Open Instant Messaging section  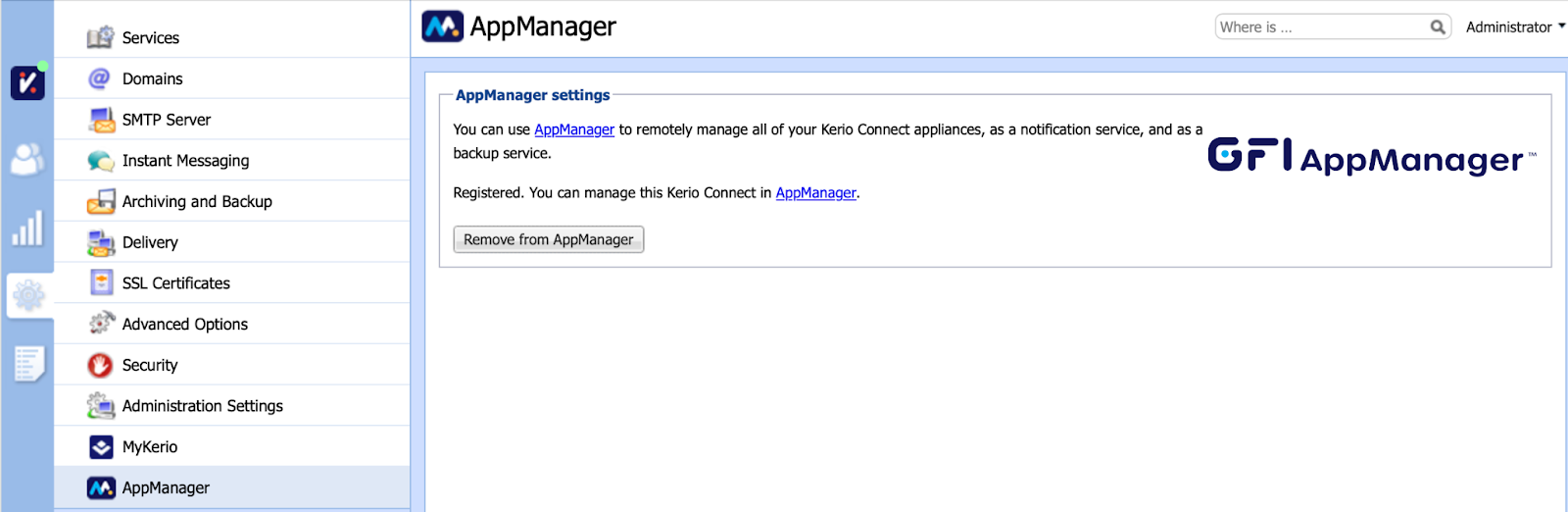pyautogui.click(x=231, y=161)
